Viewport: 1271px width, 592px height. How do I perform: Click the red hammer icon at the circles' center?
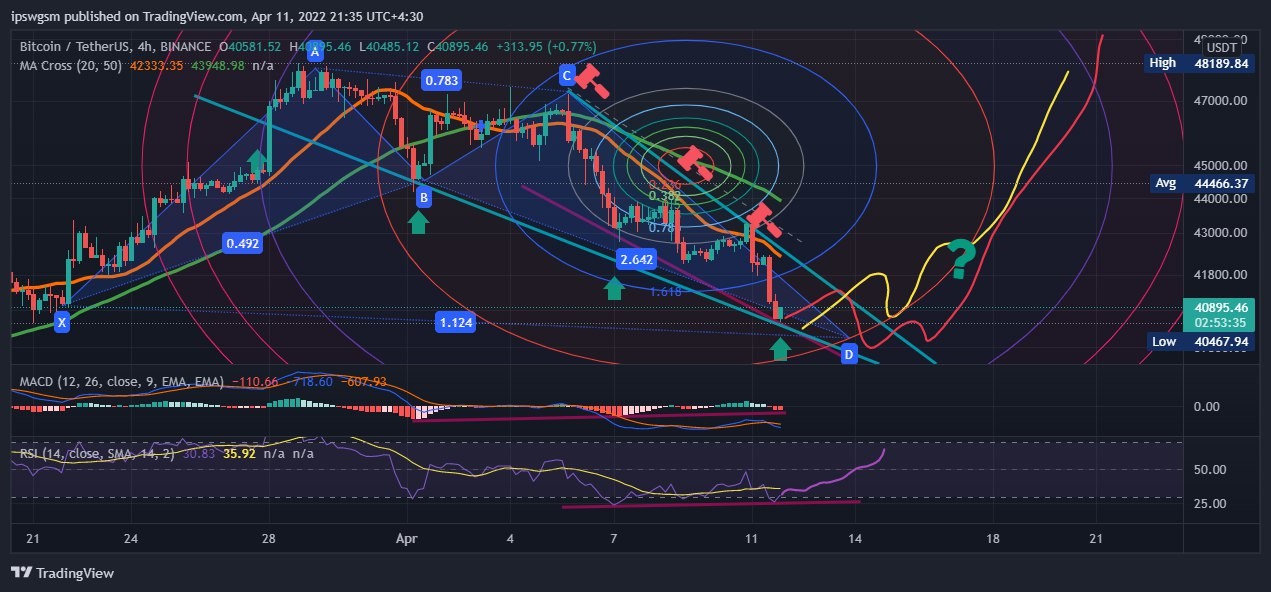tap(693, 162)
